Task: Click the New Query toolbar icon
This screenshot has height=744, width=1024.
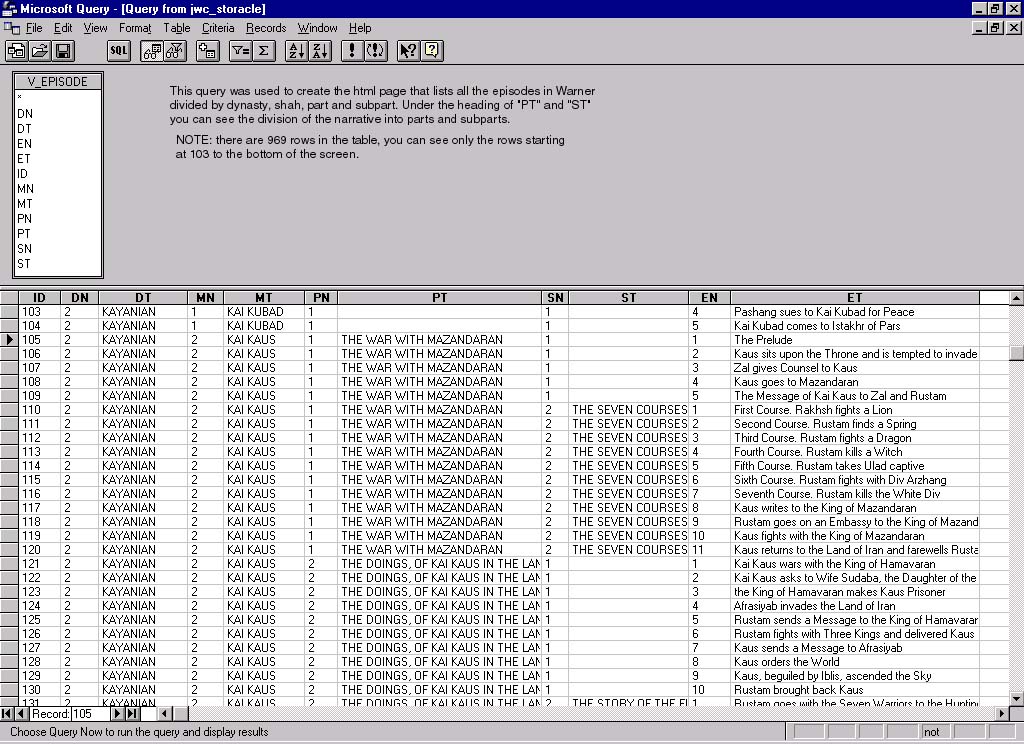Action: coord(16,50)
